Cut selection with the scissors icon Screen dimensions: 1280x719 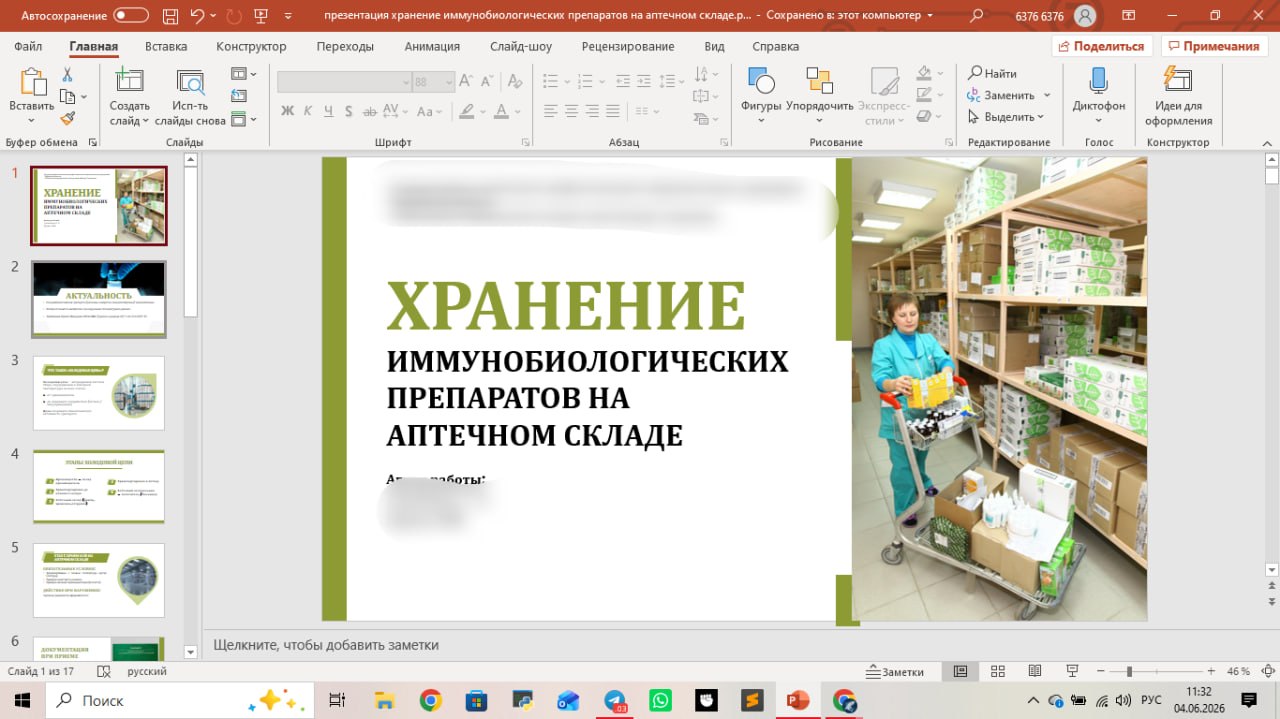click(x=68, y=74)
